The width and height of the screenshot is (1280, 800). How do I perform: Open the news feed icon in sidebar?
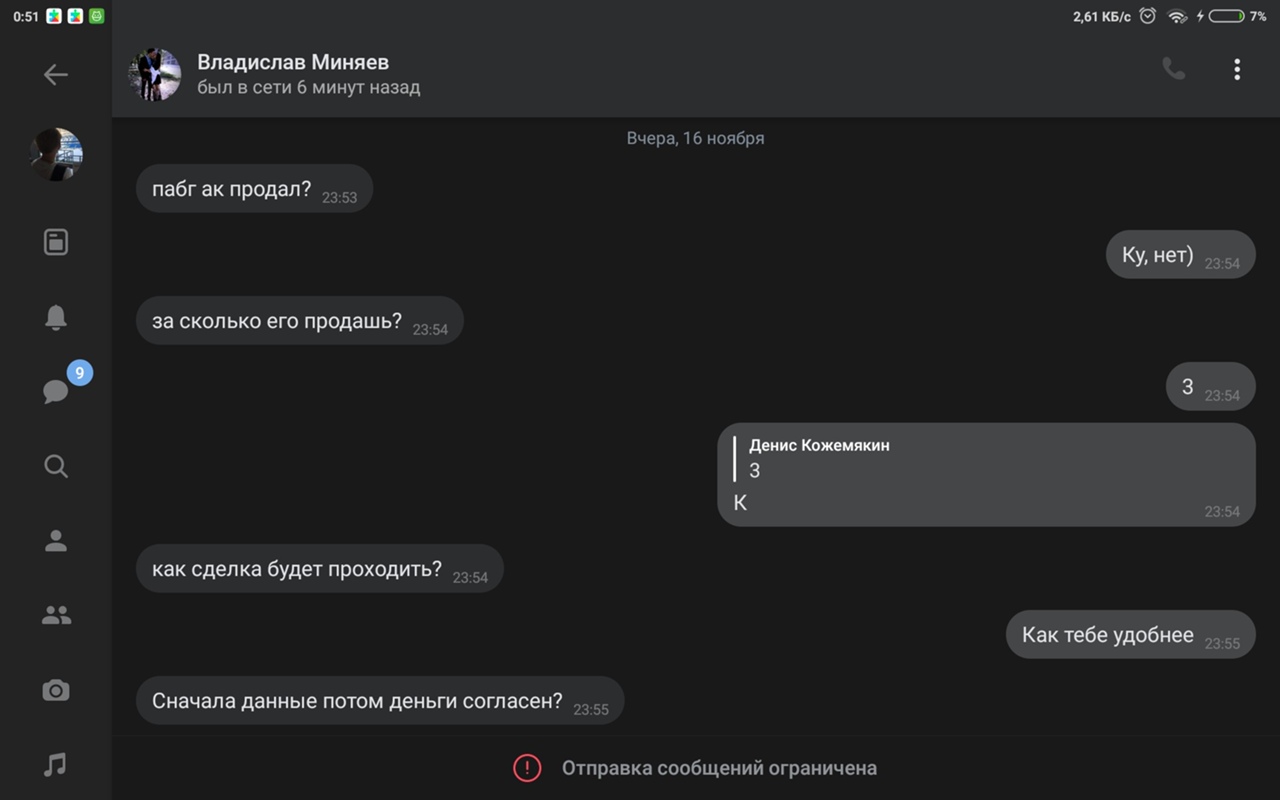(56, 242)
